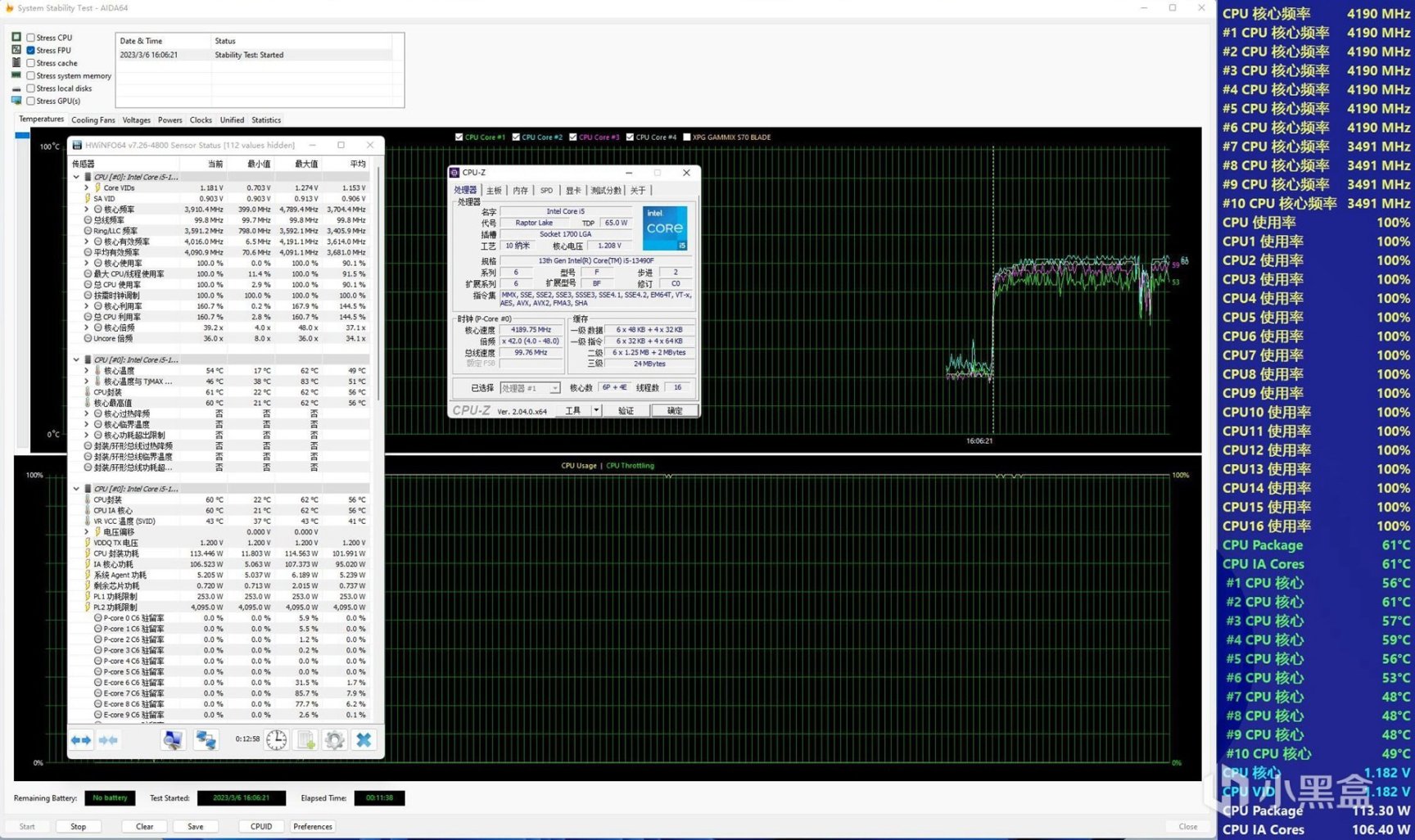The width and height of the screenshot is (1415, 840).
Task: Open the SPD tab in CPU-Z
Action: [546, 191]
